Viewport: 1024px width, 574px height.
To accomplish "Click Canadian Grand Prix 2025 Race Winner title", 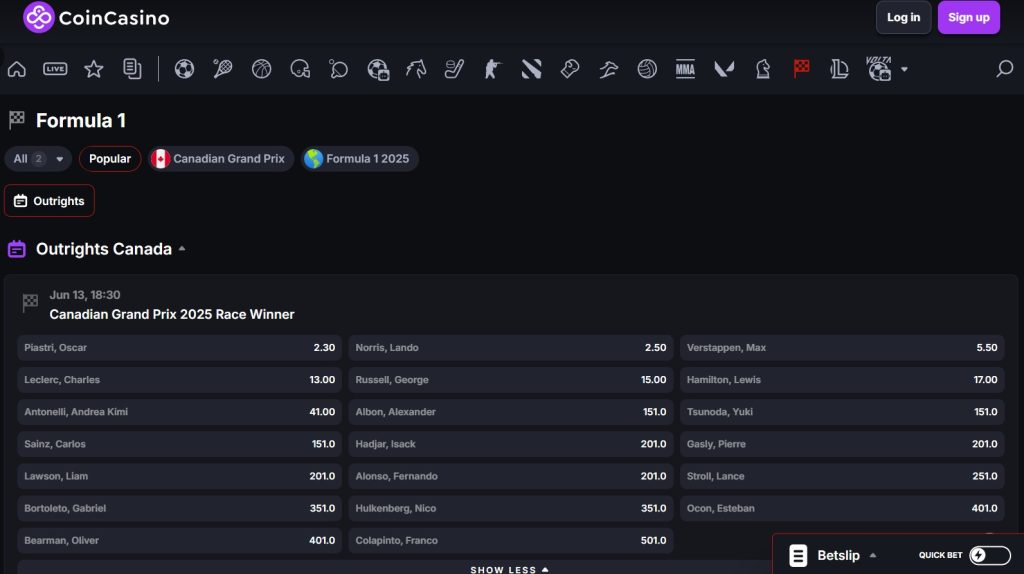I will [172, 314].
